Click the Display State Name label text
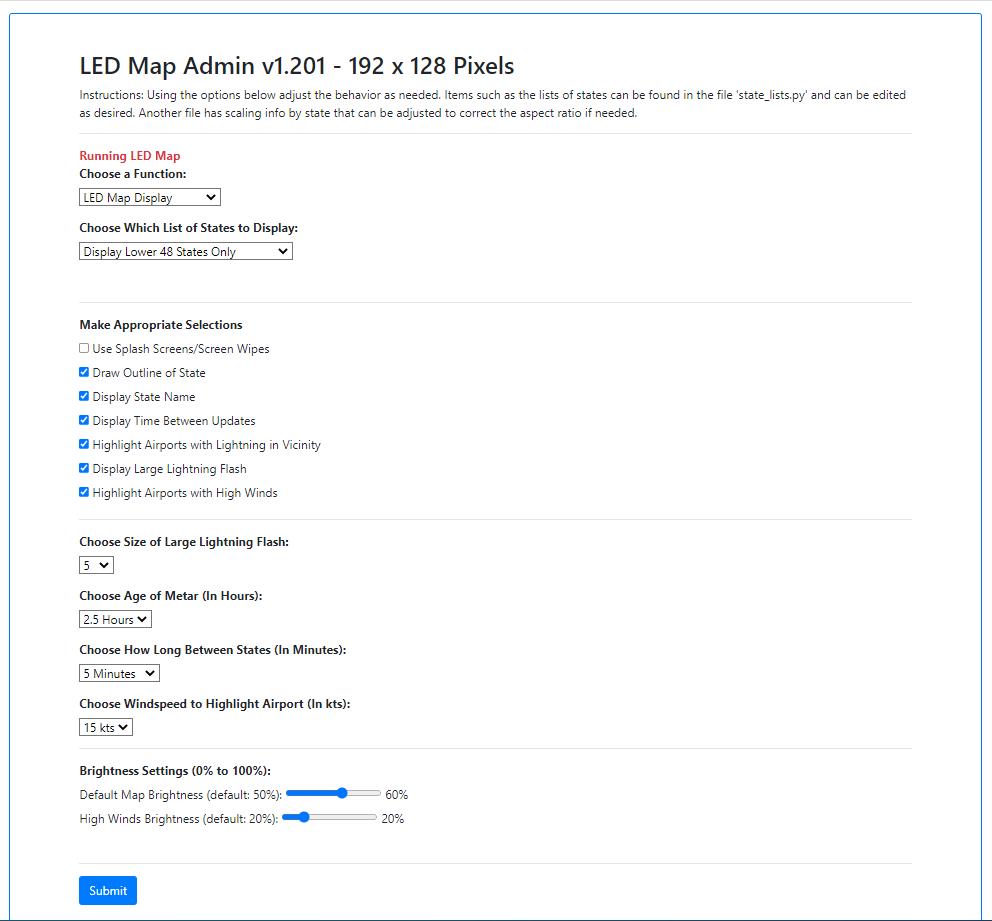 [144, 397]
